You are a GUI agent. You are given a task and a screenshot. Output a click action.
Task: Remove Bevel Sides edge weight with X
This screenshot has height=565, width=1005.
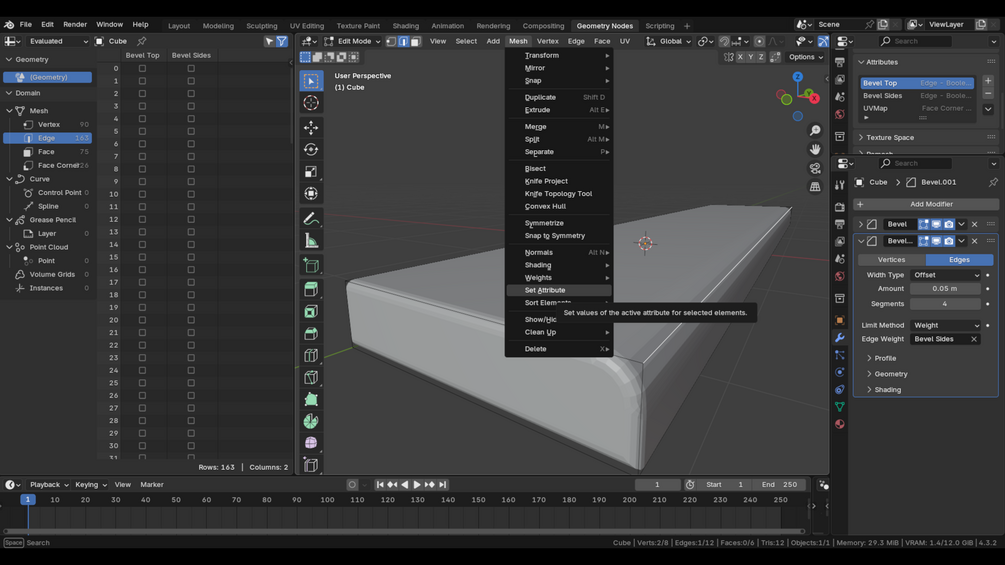pos(974,339)
